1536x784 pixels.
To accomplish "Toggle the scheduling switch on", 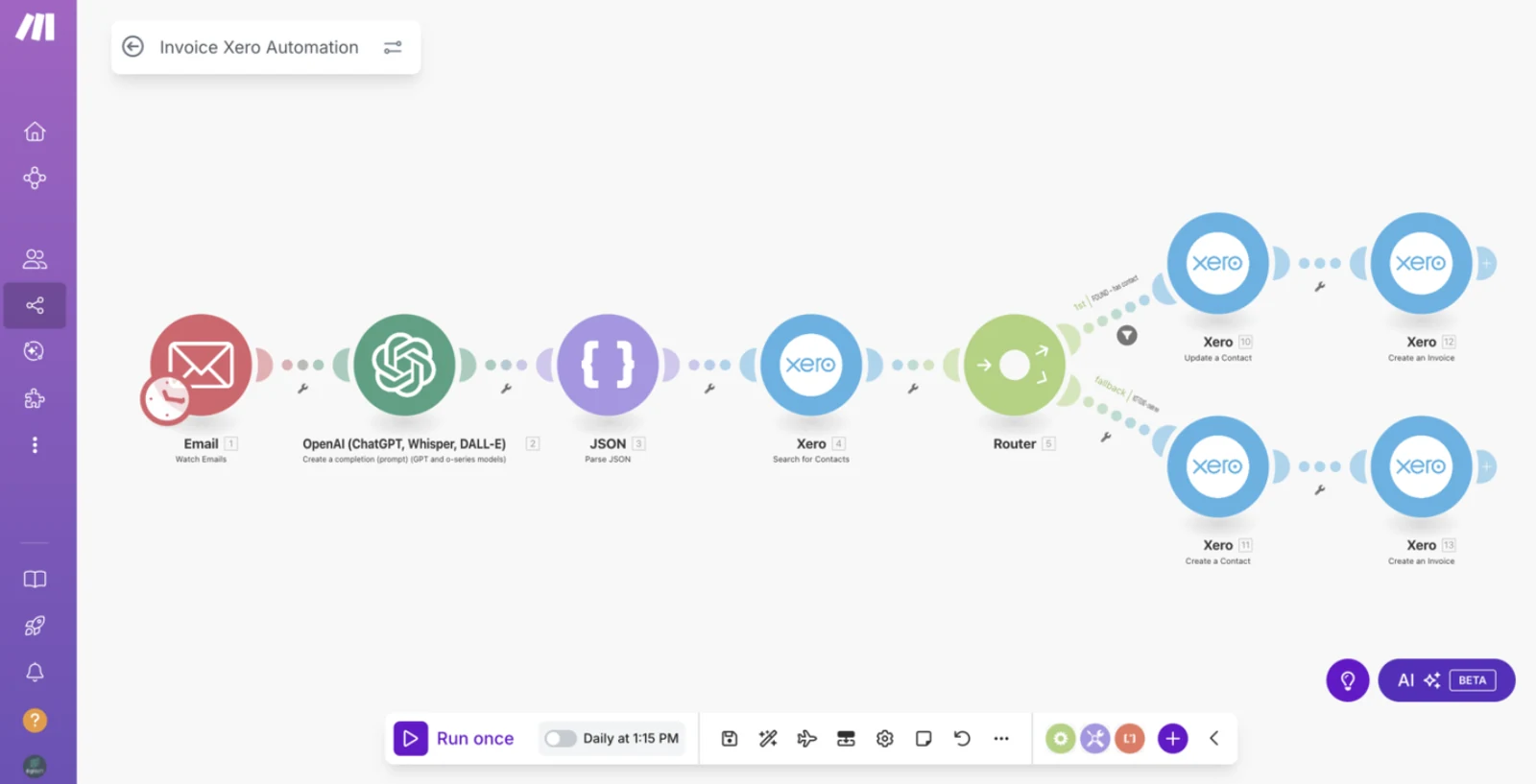I will [x=560, y=739].
